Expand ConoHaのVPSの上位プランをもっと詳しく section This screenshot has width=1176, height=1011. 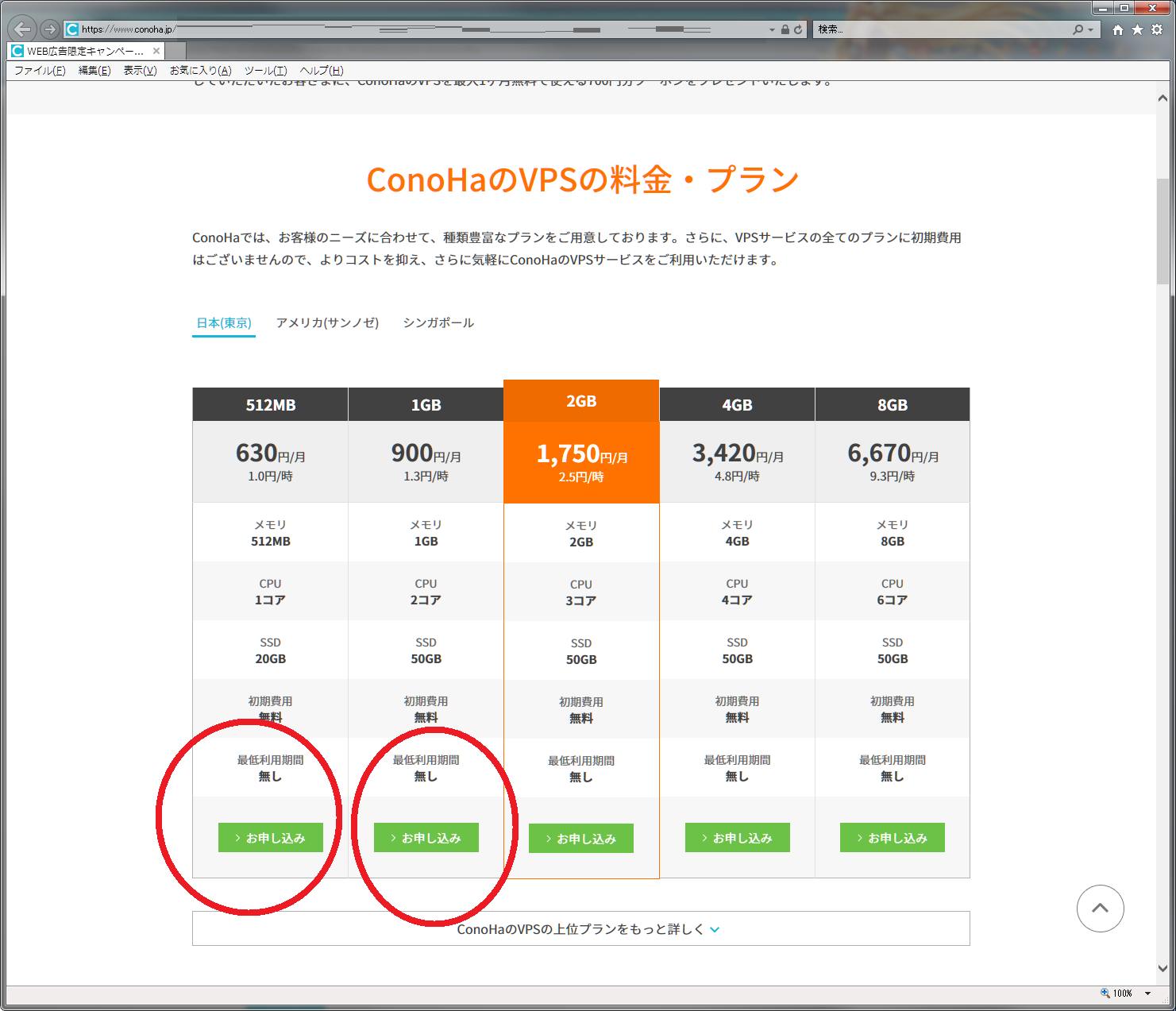[x=581, y=929]
